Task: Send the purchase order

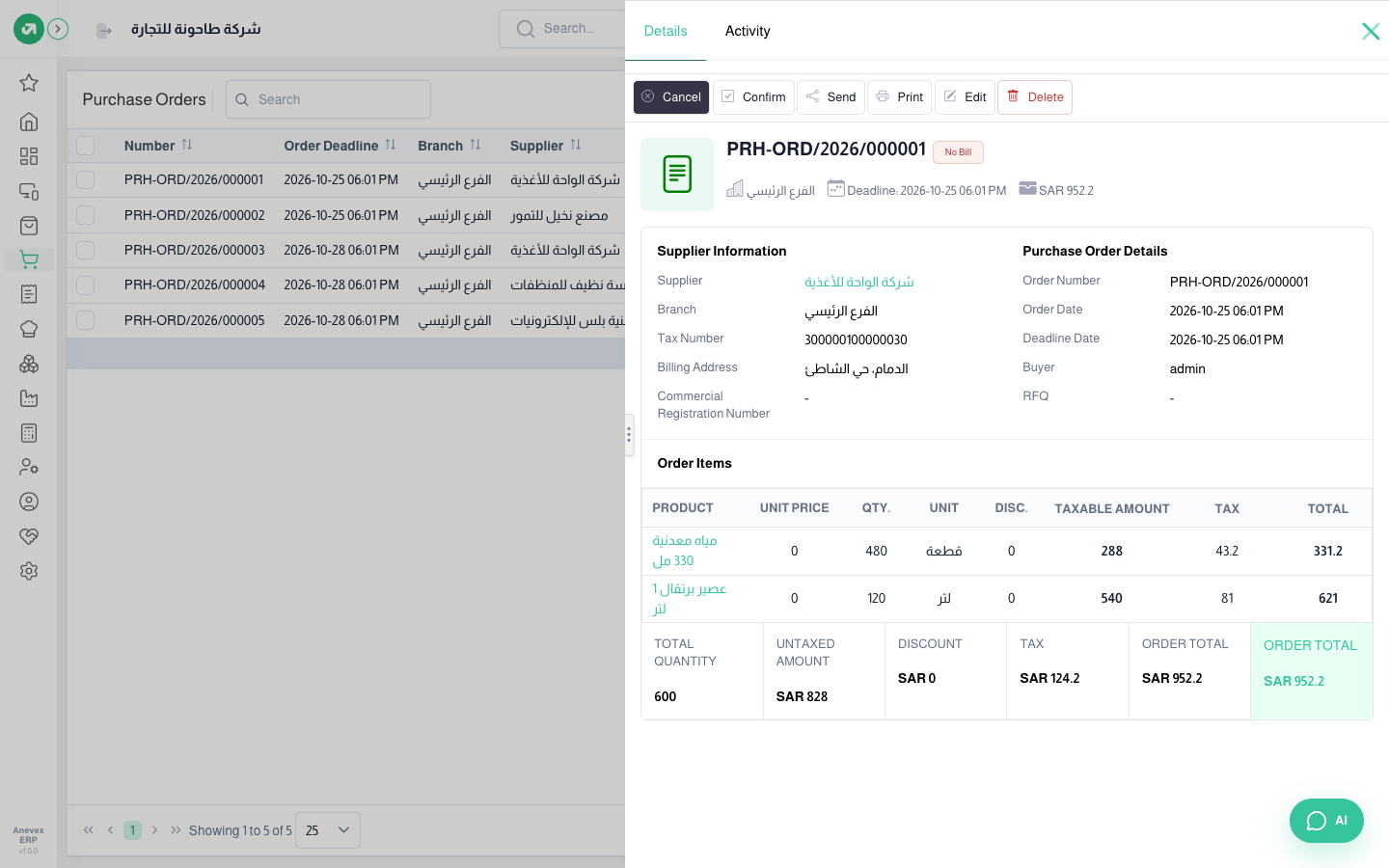Action: pos(831,97)
